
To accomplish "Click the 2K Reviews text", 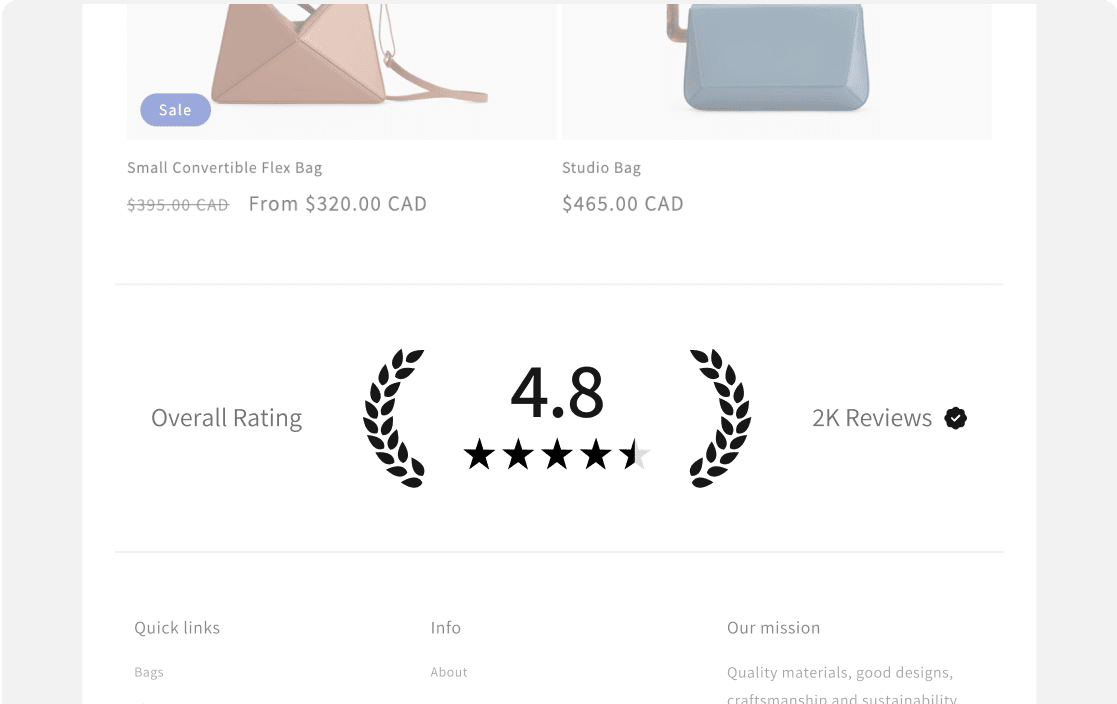I will click(x=872, y=418).
